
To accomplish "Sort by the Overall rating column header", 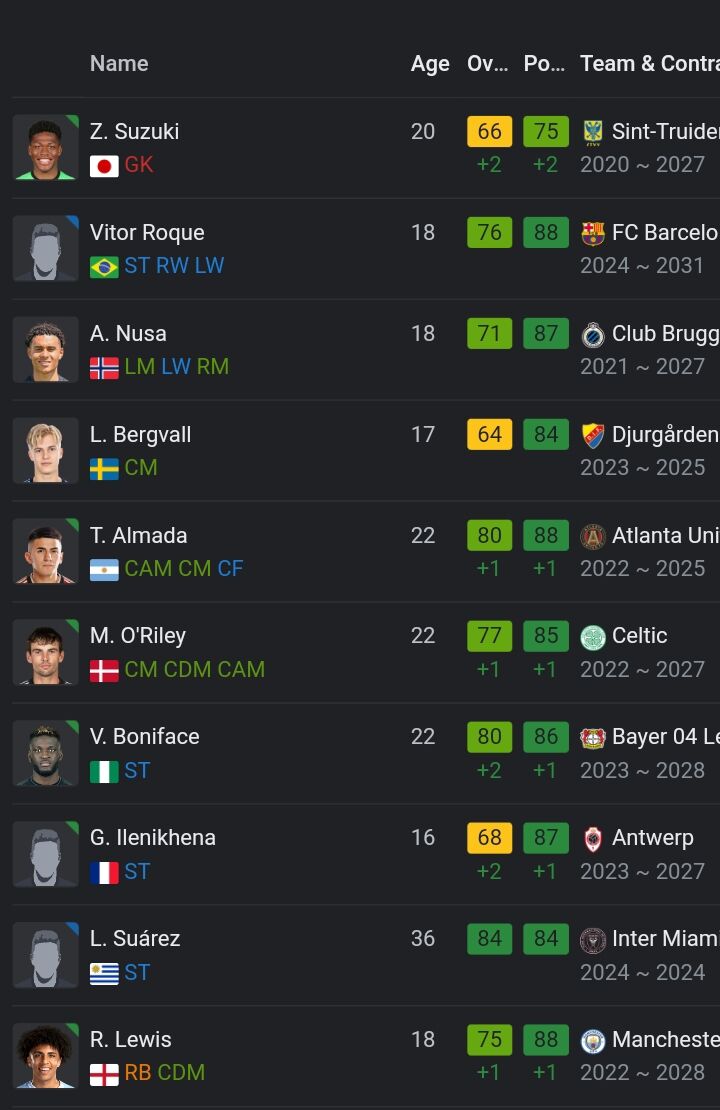I will (x=488, y=64).
